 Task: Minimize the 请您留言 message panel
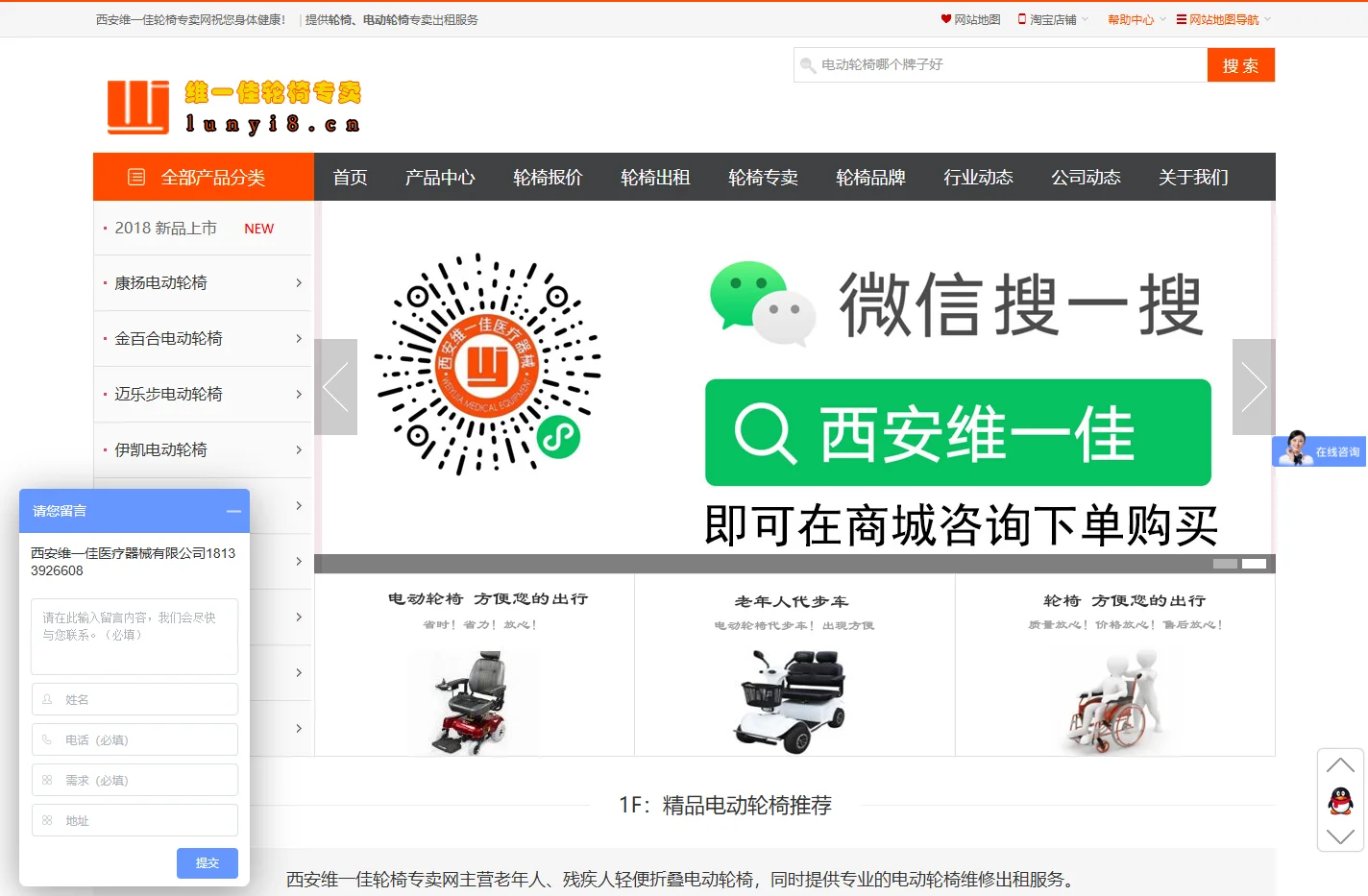click(233, 511)
